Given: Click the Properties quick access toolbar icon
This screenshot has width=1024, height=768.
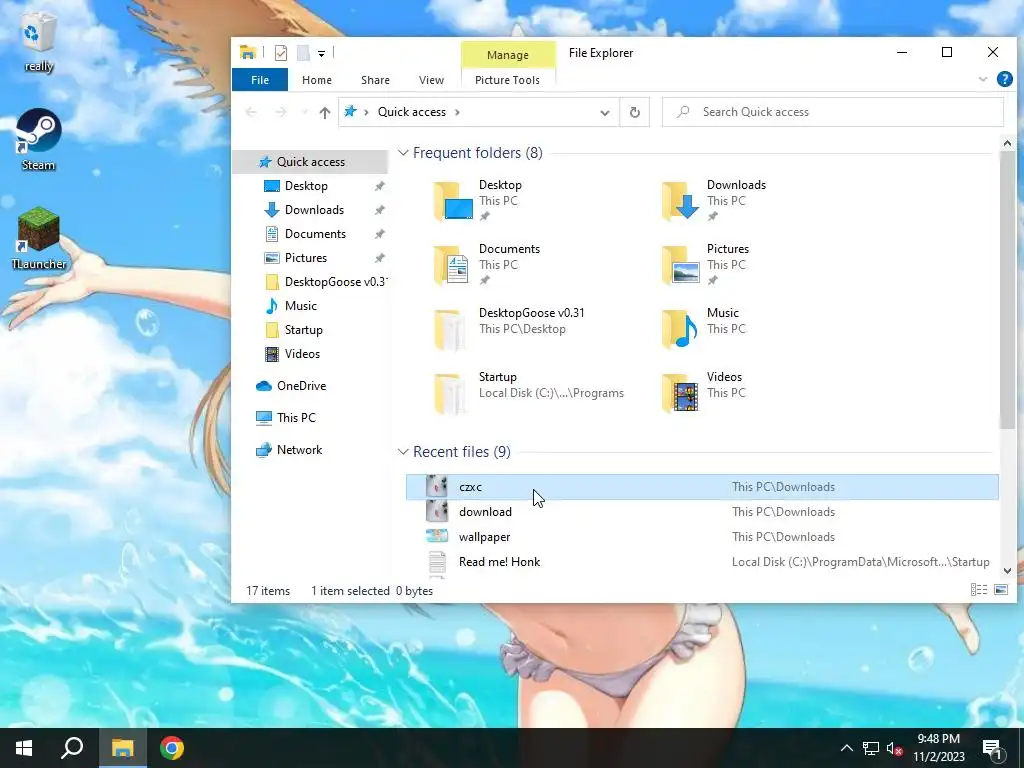Looking at the screenshot, I should 281,53.
